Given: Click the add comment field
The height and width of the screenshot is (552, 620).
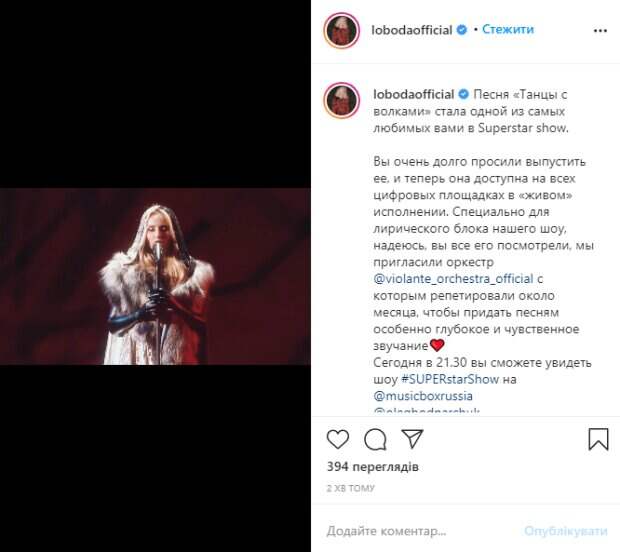Looking at the screenshot, I should (x=419, y=531).
